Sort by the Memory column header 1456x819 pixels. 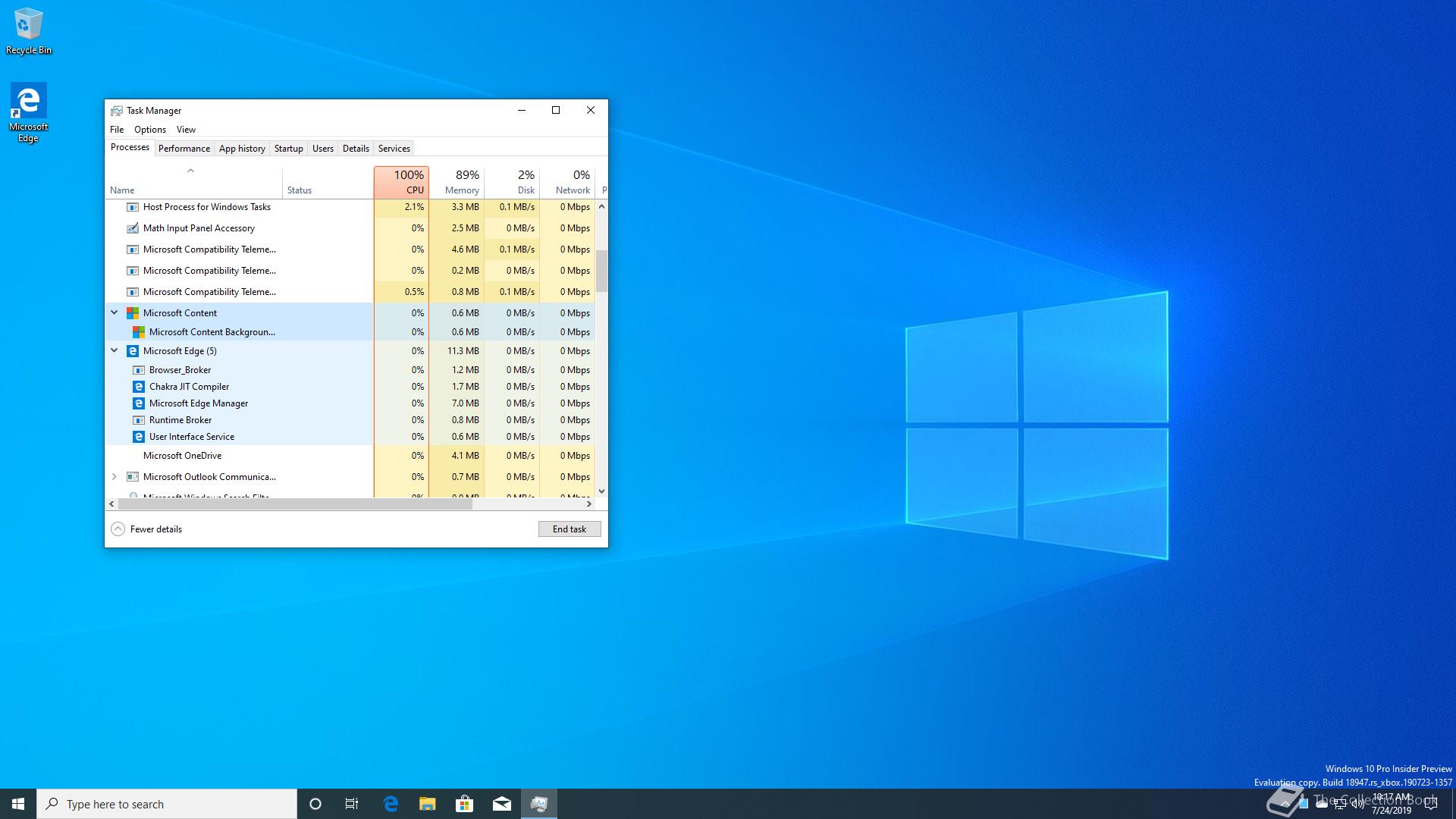tap(457, 182)
